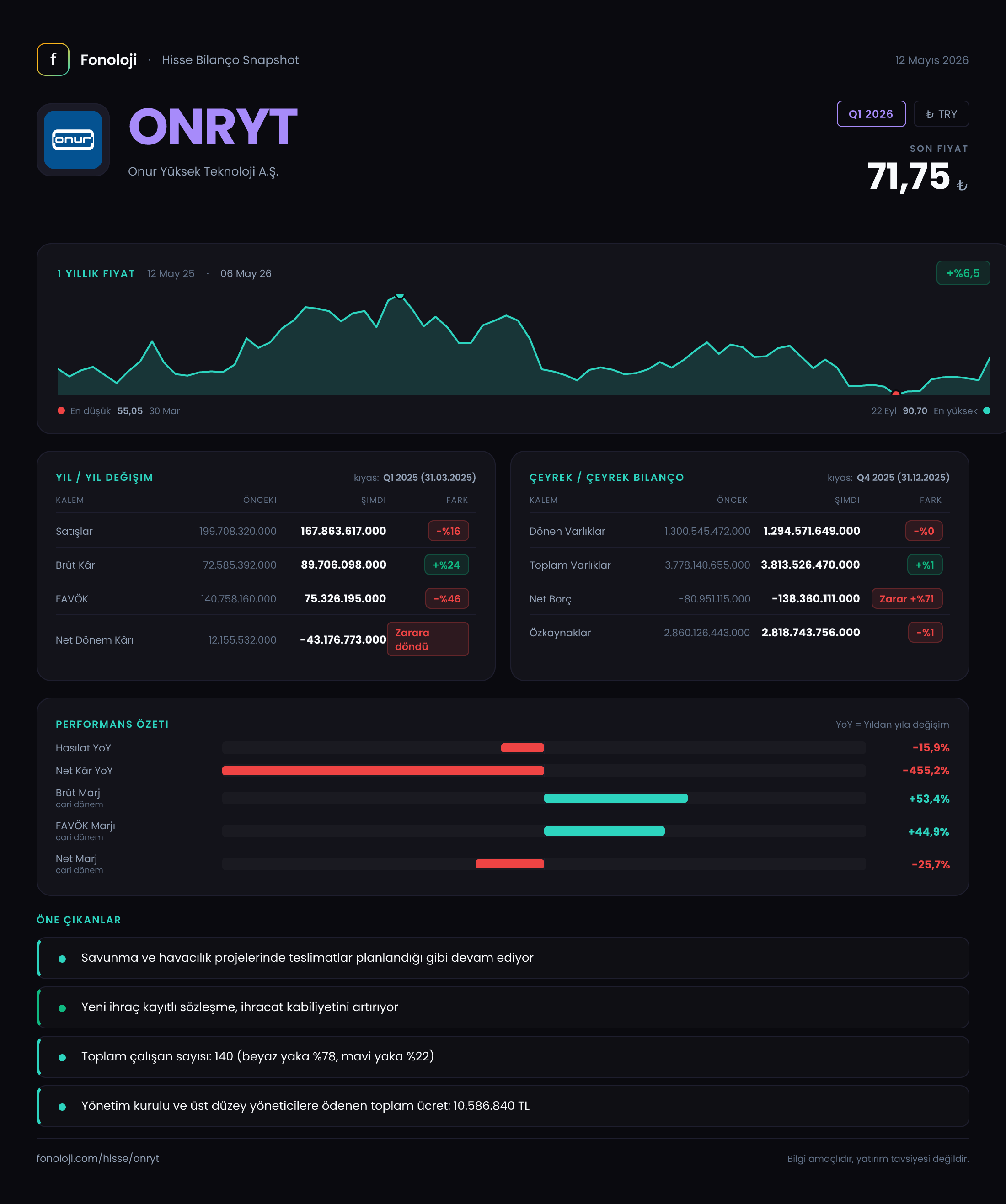
Task: Click the Toplam Varlıklar +%1 badge
Action: 925,565
